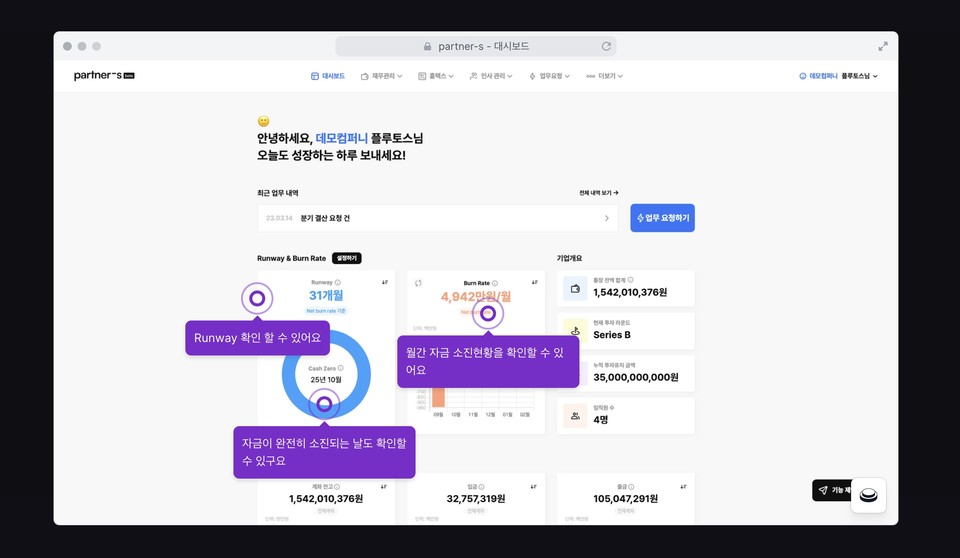Open the 플루토스님 user account dropdown
The height and width of the screenshot is (558, 960).
point(859,76)
